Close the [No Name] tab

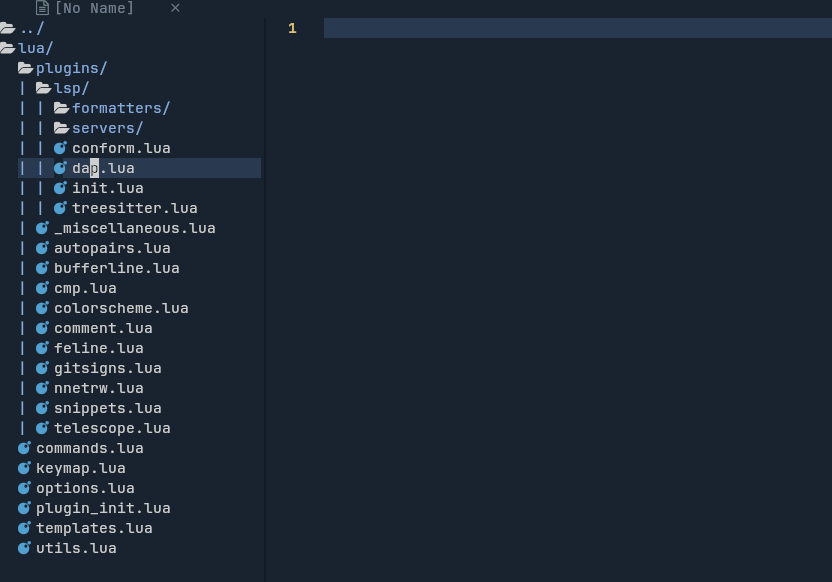[175, 8]
